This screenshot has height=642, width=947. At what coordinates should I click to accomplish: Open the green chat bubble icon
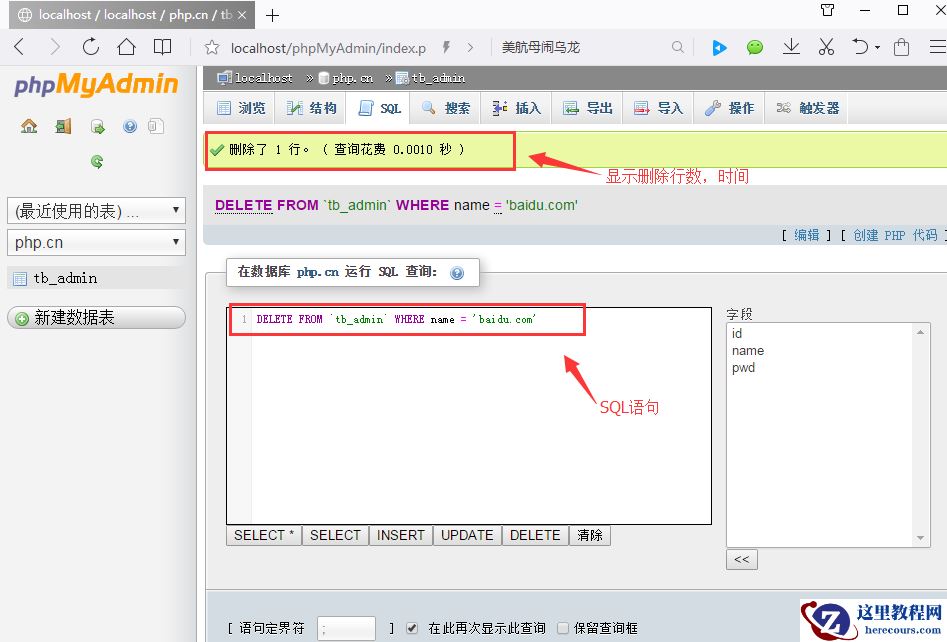coord(754,47)
